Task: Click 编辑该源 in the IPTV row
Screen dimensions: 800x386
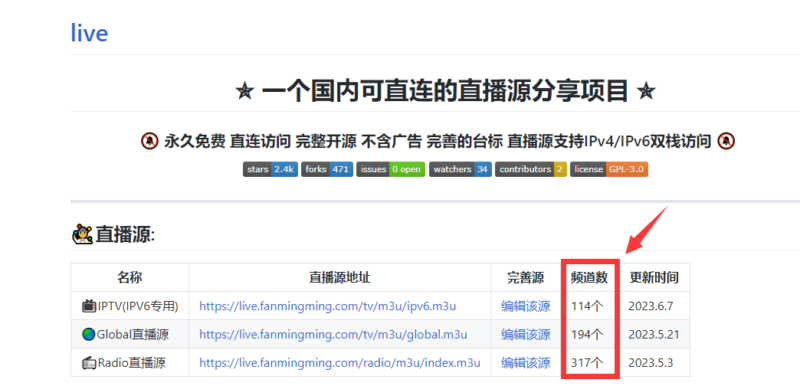Action: pos(526,306)
